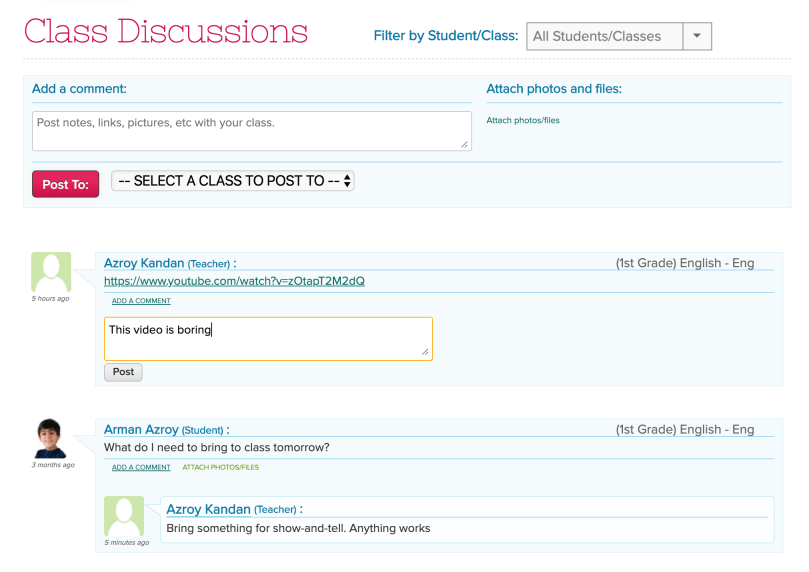Expand the 'SELECT A CLASS TO POST TO' dropdown
The image size is (809, 572).
pyautogui.click(x=233, y=181)
